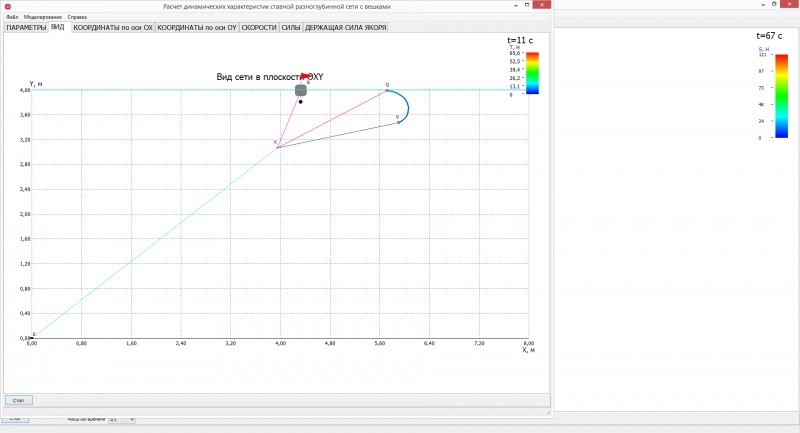Click the 48 value on S legend

(x=761, y=105)
